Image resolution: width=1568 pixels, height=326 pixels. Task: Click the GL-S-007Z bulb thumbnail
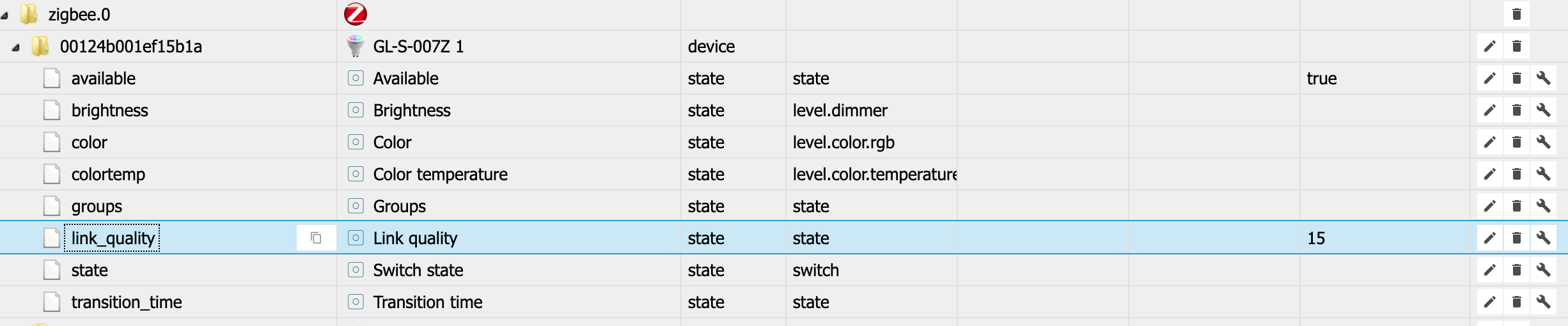coord(355,46)
